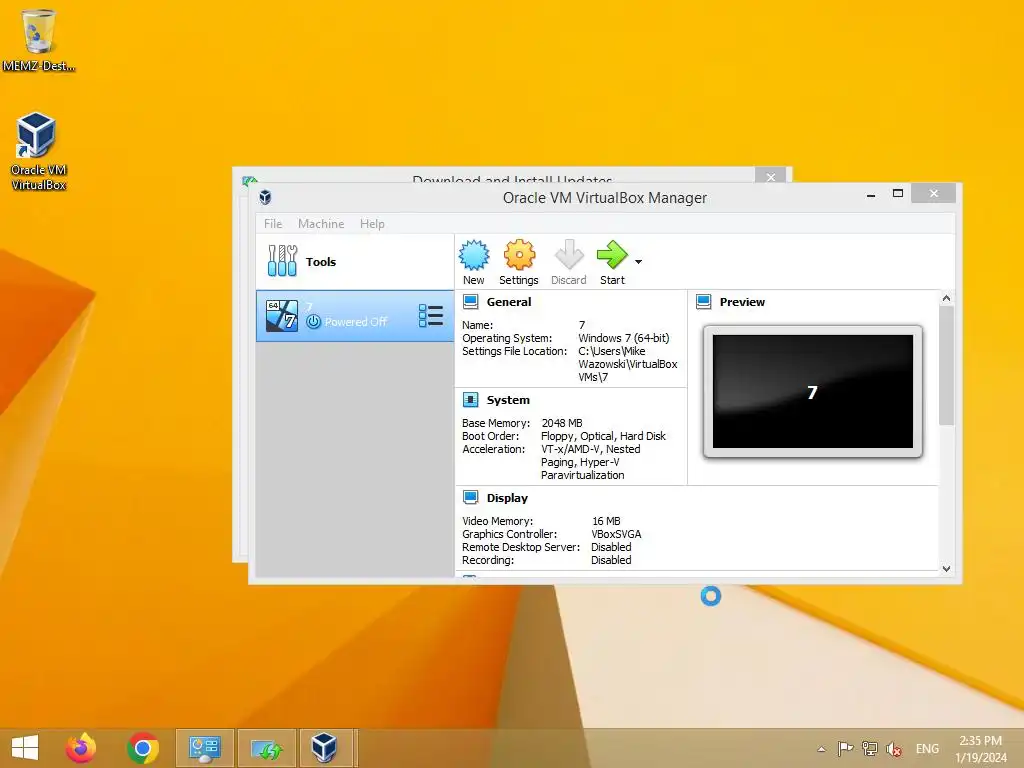
Task: Click the VirtualBox window title icon
Action: click(265, 197)
